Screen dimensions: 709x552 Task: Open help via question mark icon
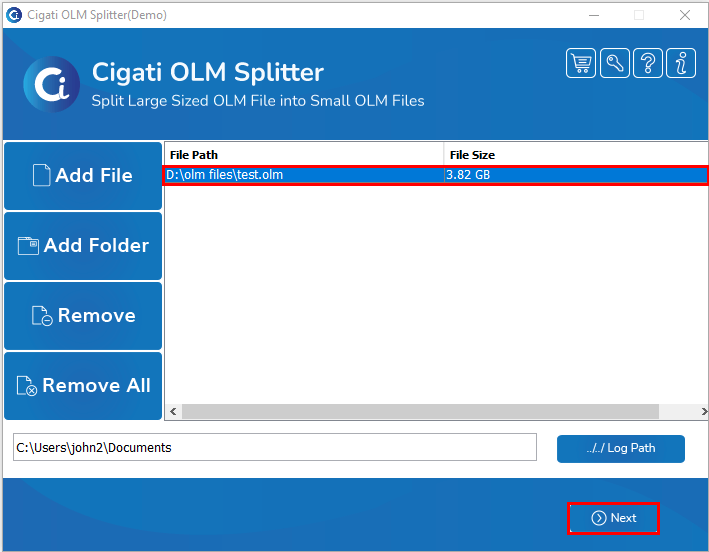pyautogui.click(x=648, y=63)
